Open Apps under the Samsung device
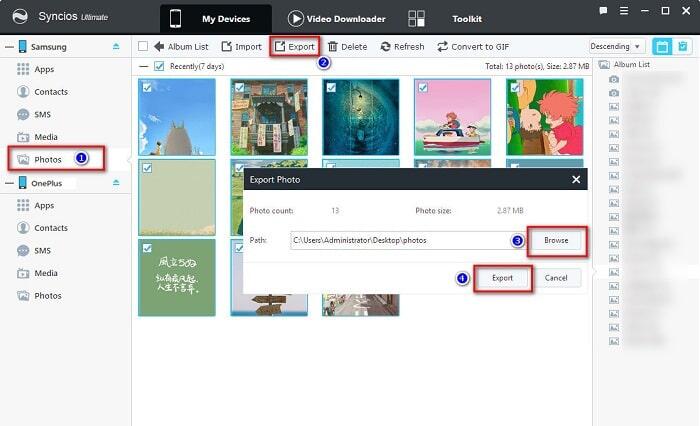 pos(44,69)
